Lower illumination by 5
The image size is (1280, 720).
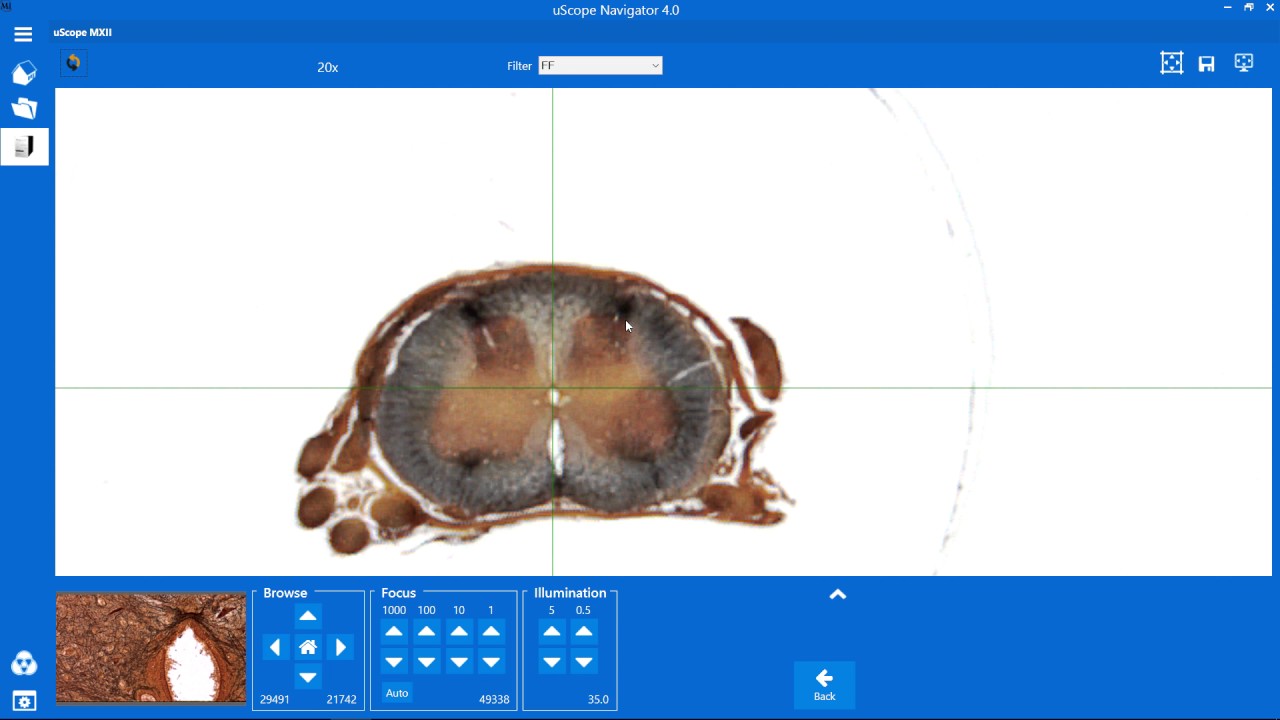(x=552, y=662)
